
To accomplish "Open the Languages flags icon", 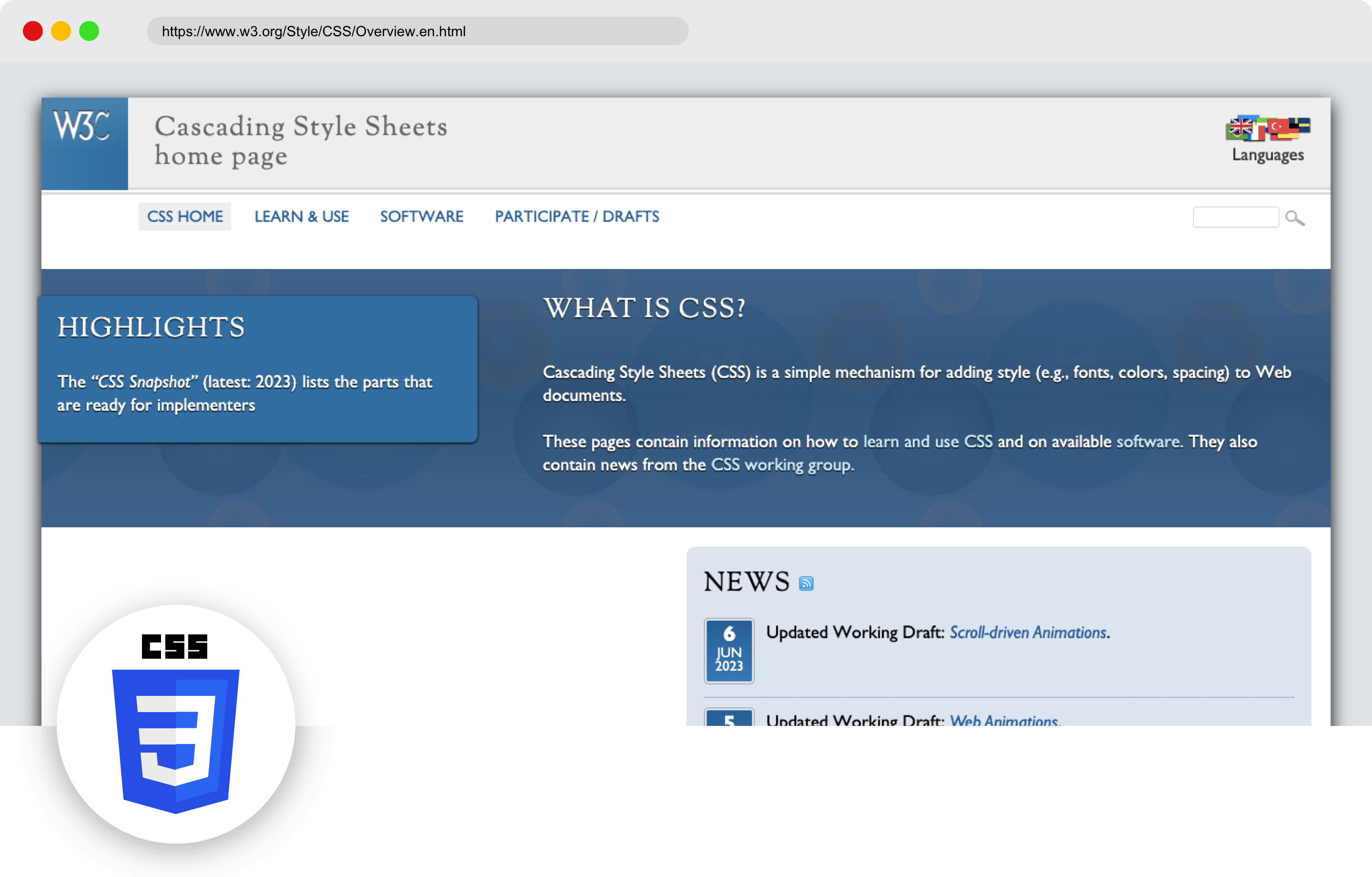I will [x=1267, y=128].
